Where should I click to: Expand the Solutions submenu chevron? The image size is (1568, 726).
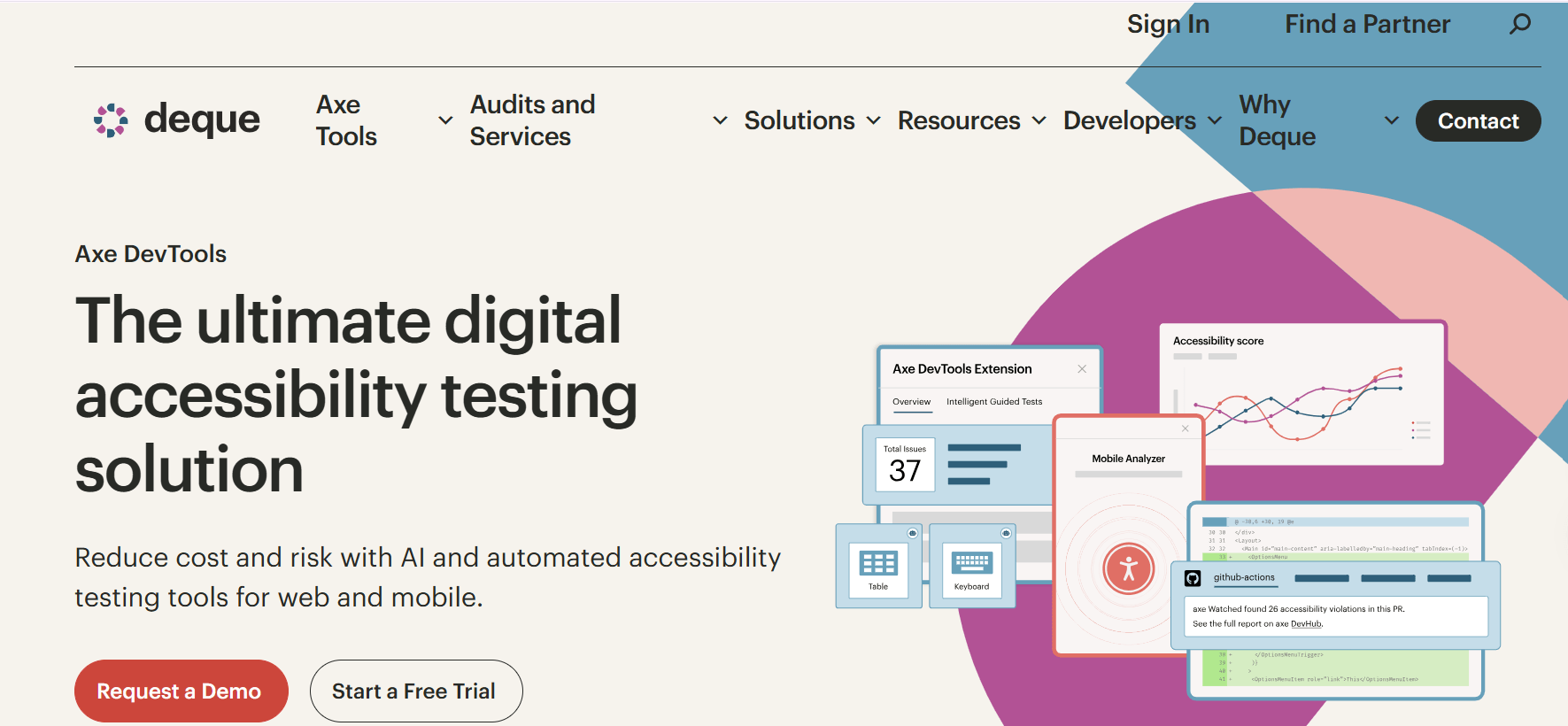click(874, 120)
